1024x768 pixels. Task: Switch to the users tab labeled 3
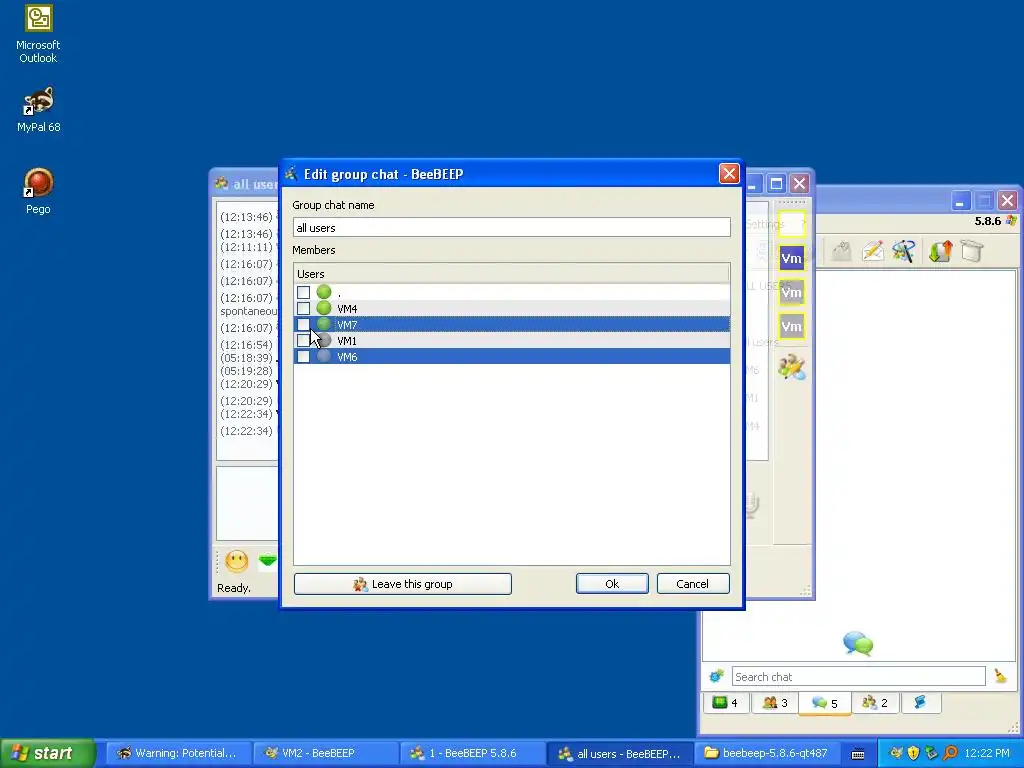pos(775,703)
